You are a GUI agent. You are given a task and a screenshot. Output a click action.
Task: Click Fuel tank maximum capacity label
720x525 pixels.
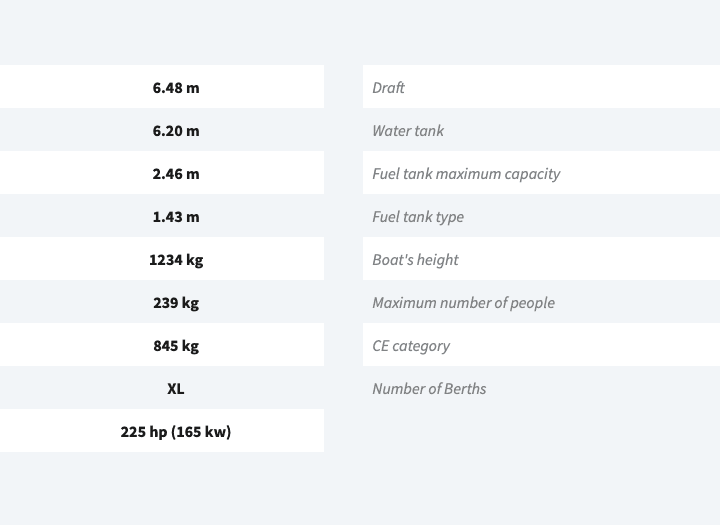pyautogui.click(x=466, y=174)
